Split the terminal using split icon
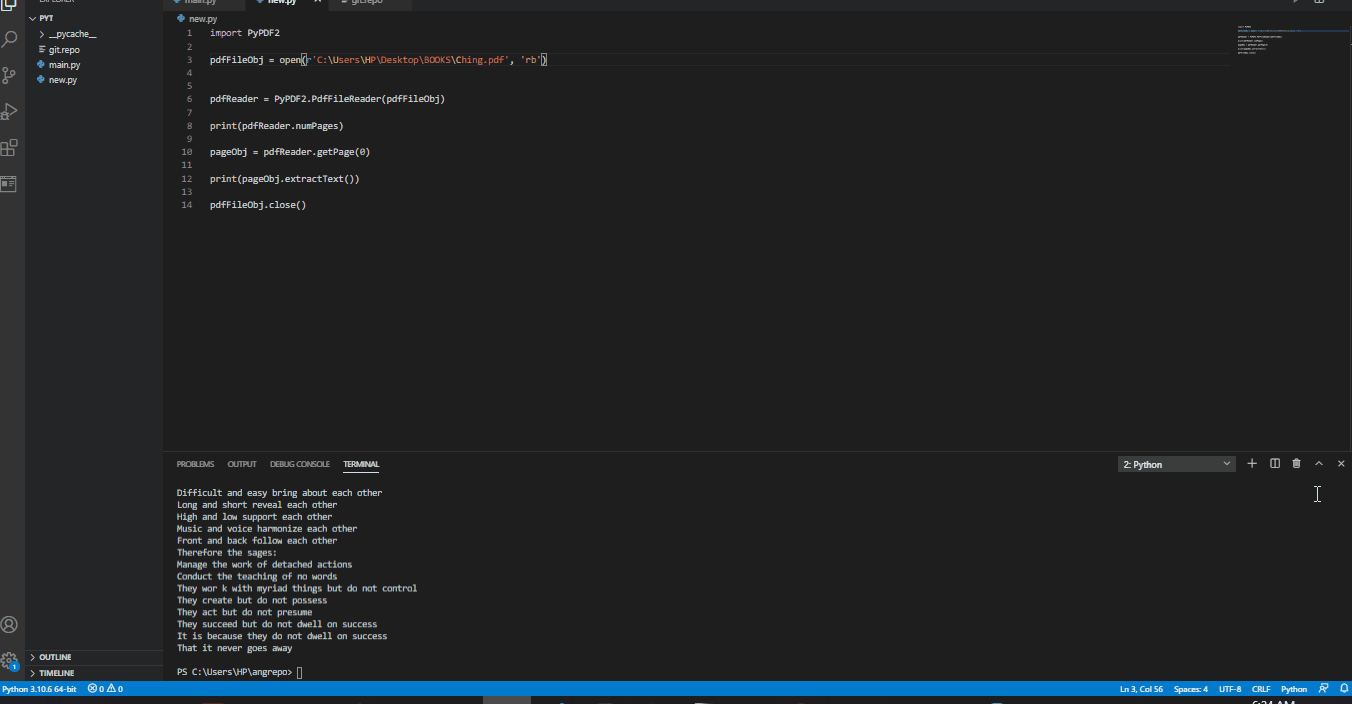1352x704 pixels. tap(1274, 463)
